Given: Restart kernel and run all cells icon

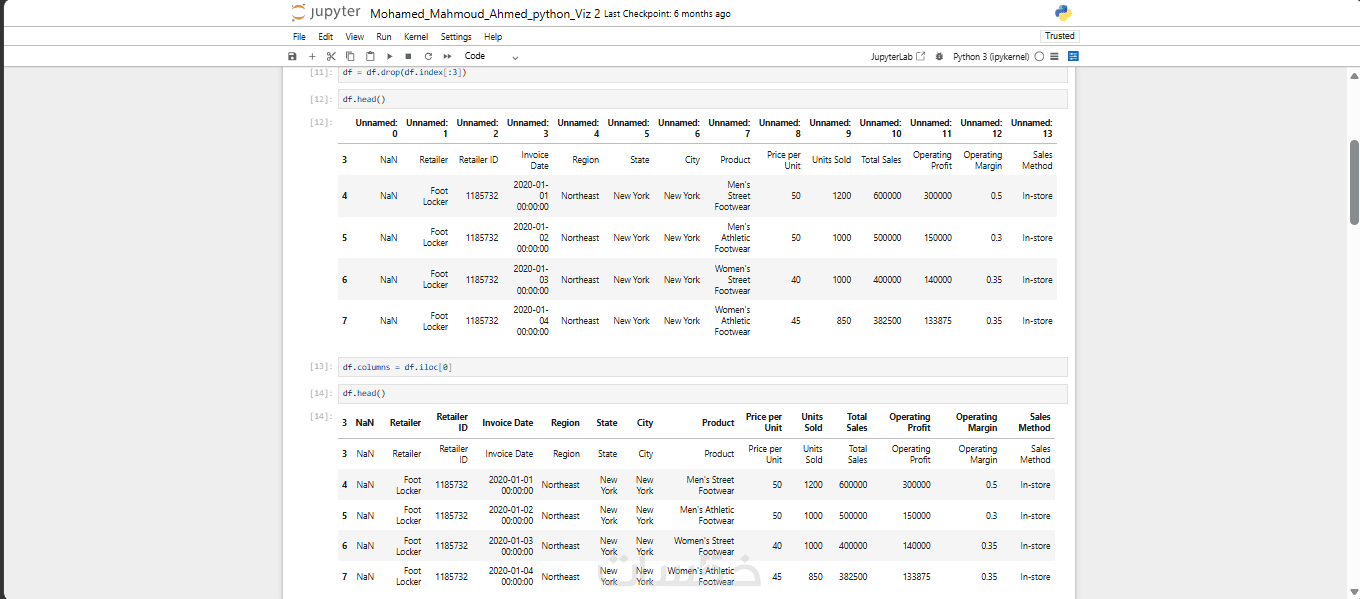Looking at the screenshot, I should pyautogui.click(x=447, y=57).
